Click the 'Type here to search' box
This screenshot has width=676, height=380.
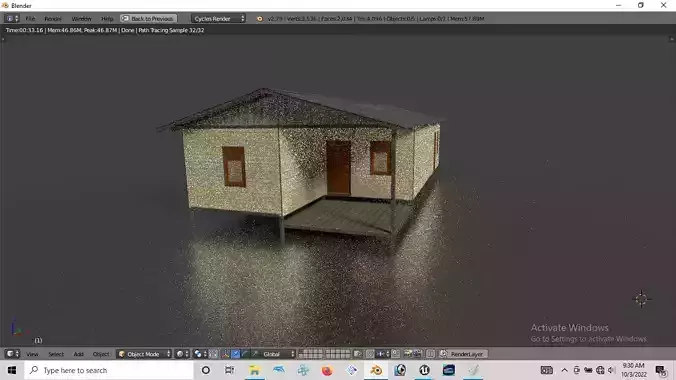tap(109, 370)
